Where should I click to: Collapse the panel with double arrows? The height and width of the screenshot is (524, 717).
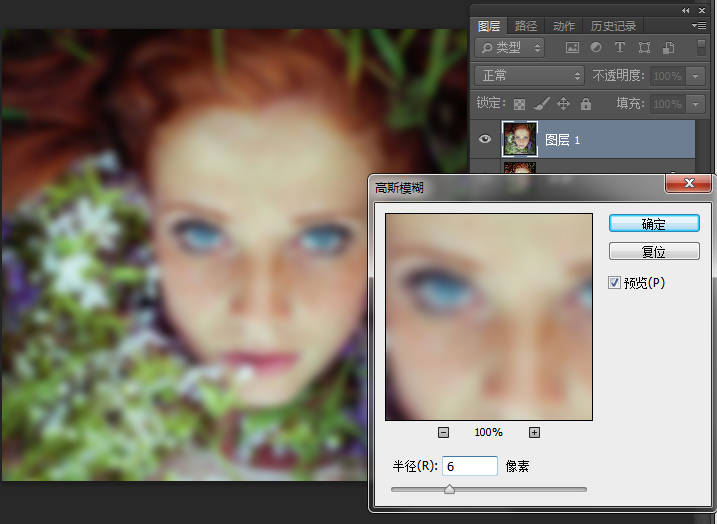(685, 10)
